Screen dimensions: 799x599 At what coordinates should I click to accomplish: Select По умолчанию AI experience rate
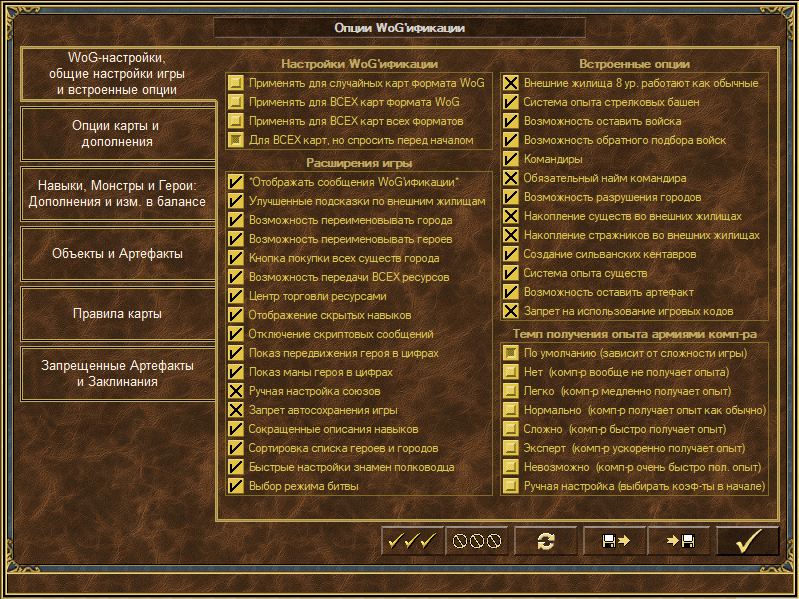point(511,353)
